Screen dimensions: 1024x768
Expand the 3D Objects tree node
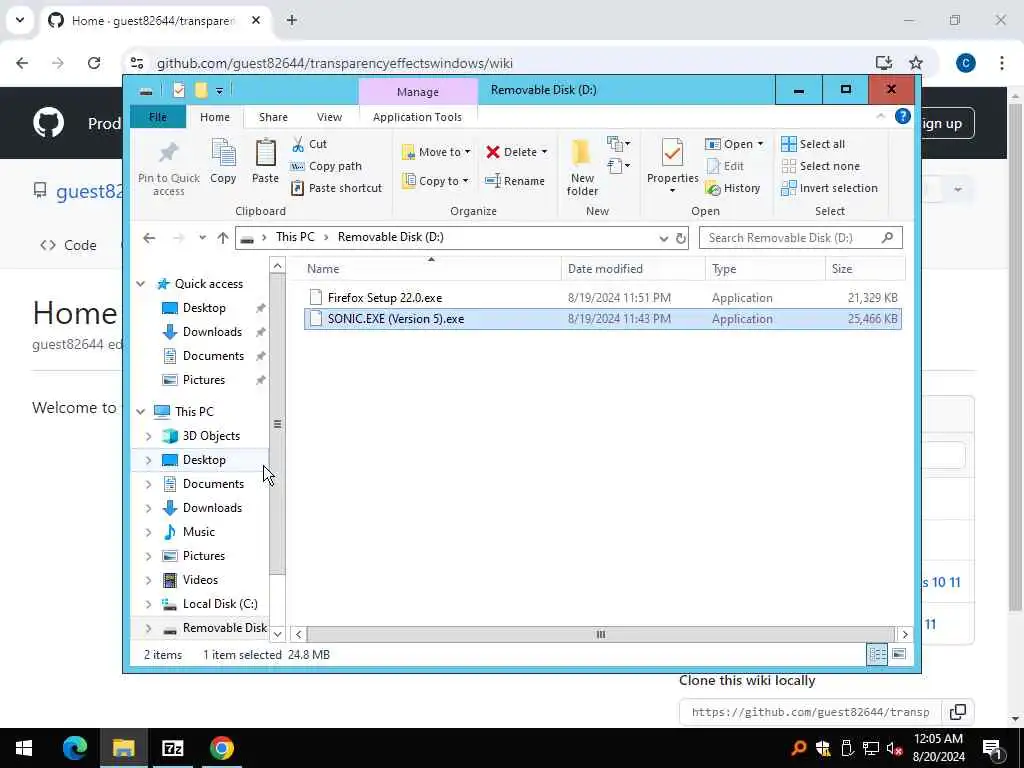click(148, 436)
